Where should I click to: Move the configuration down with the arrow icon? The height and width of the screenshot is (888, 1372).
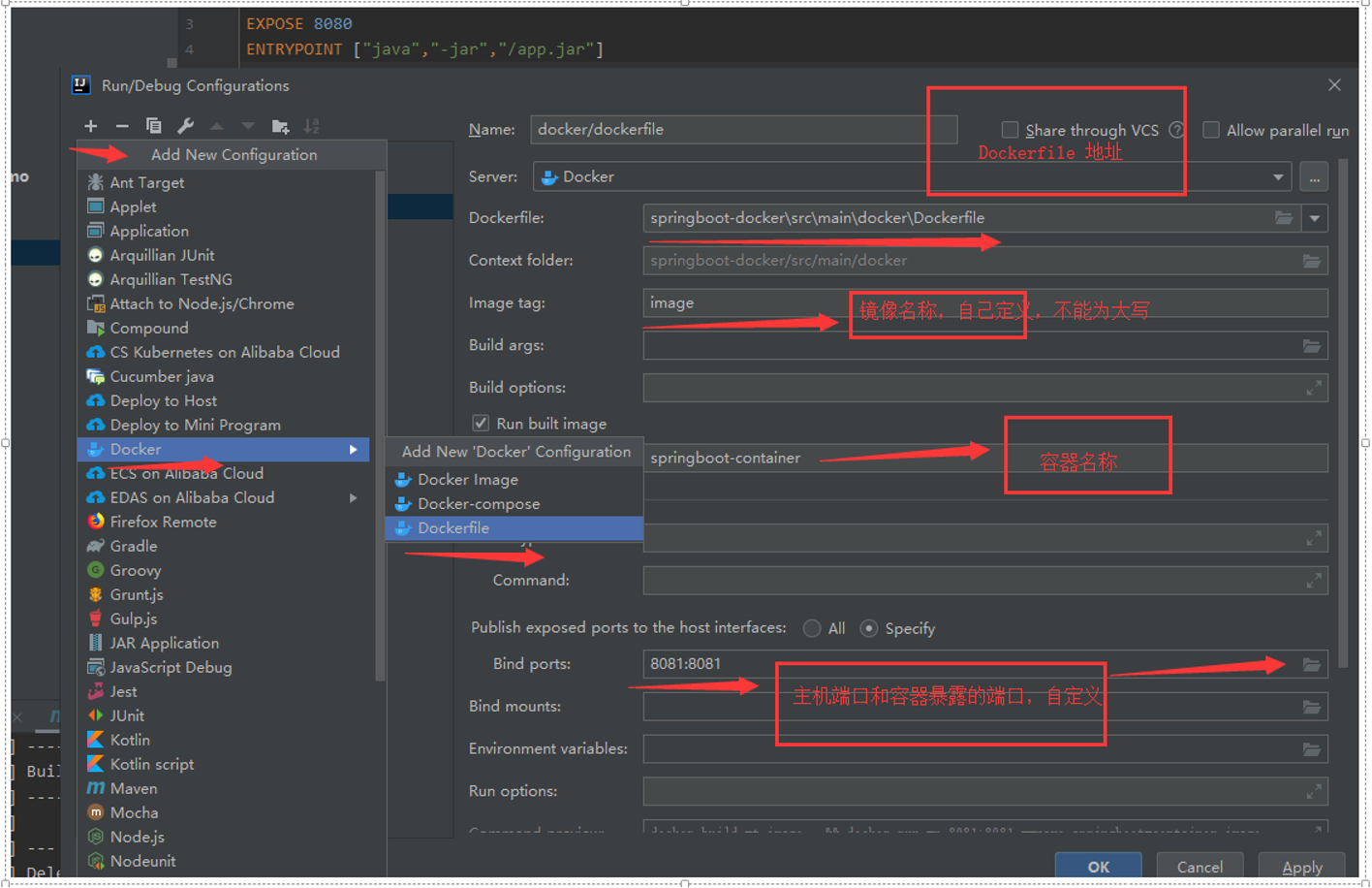pyautogui.click(x=248, y=126)
